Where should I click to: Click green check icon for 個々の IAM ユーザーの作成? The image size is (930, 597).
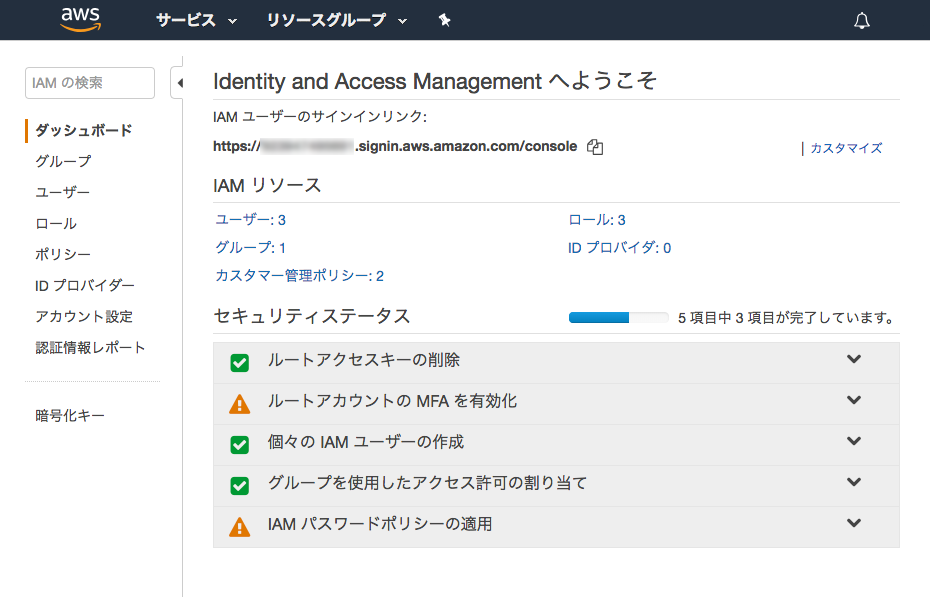tap(240, 445)
